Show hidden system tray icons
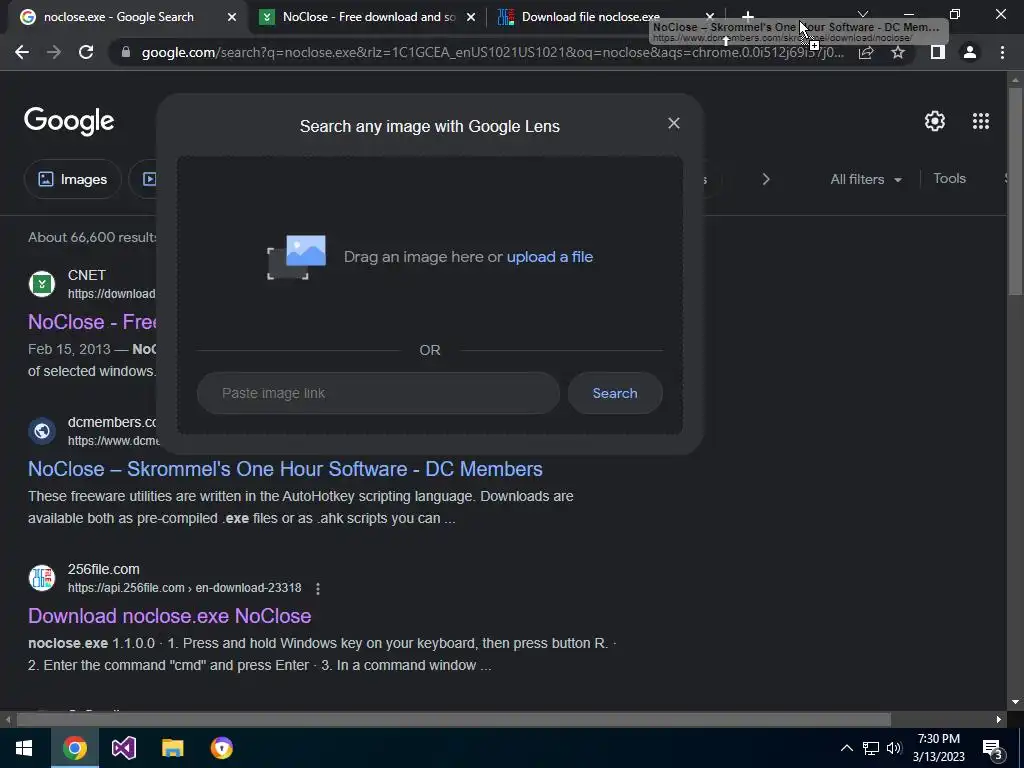The height and width of the screenshot is (768, 1024). [x=846, y=748]
